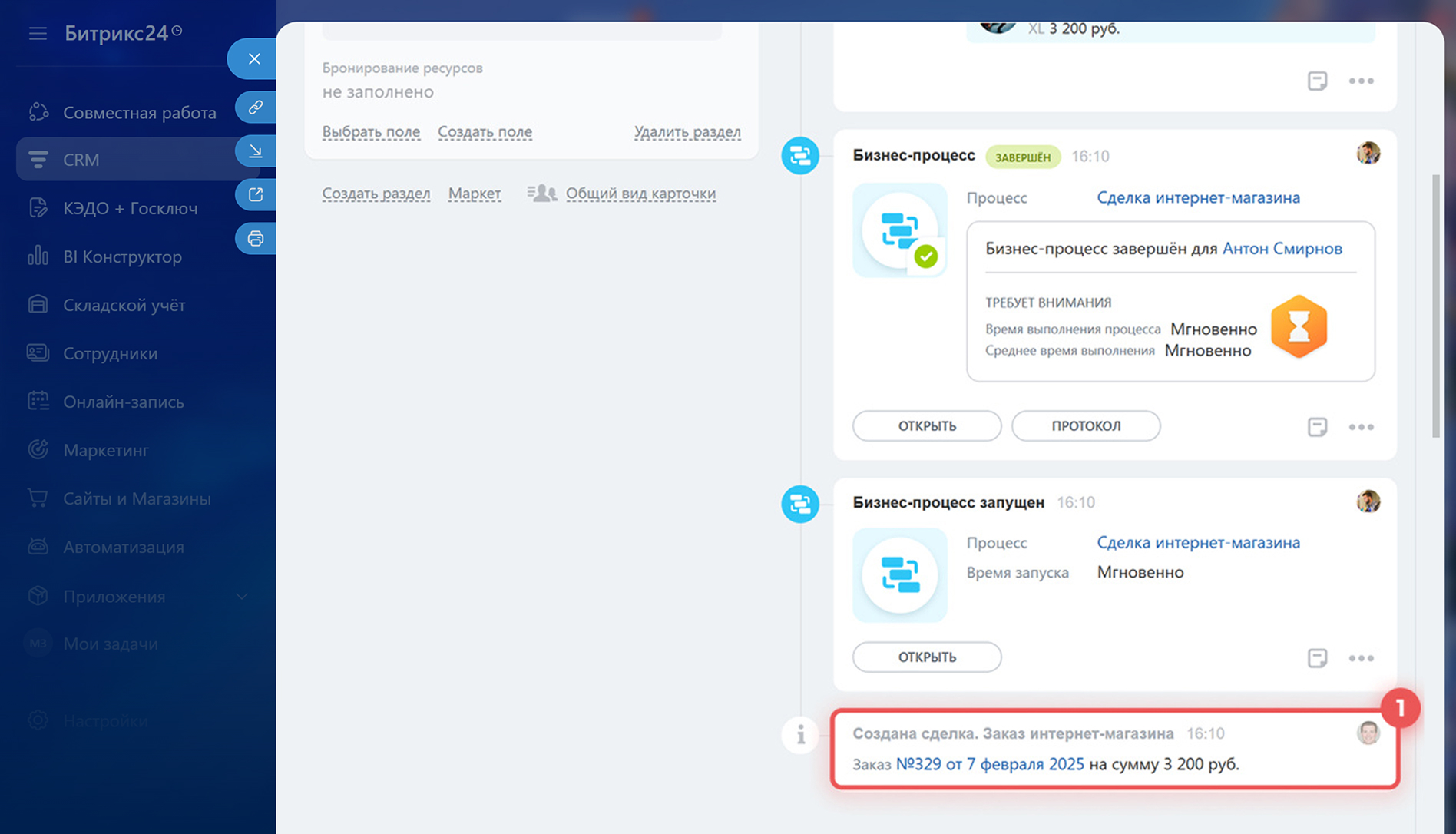
Task: Open three-dot menu on completed business process
Action: click(1361, 427)
